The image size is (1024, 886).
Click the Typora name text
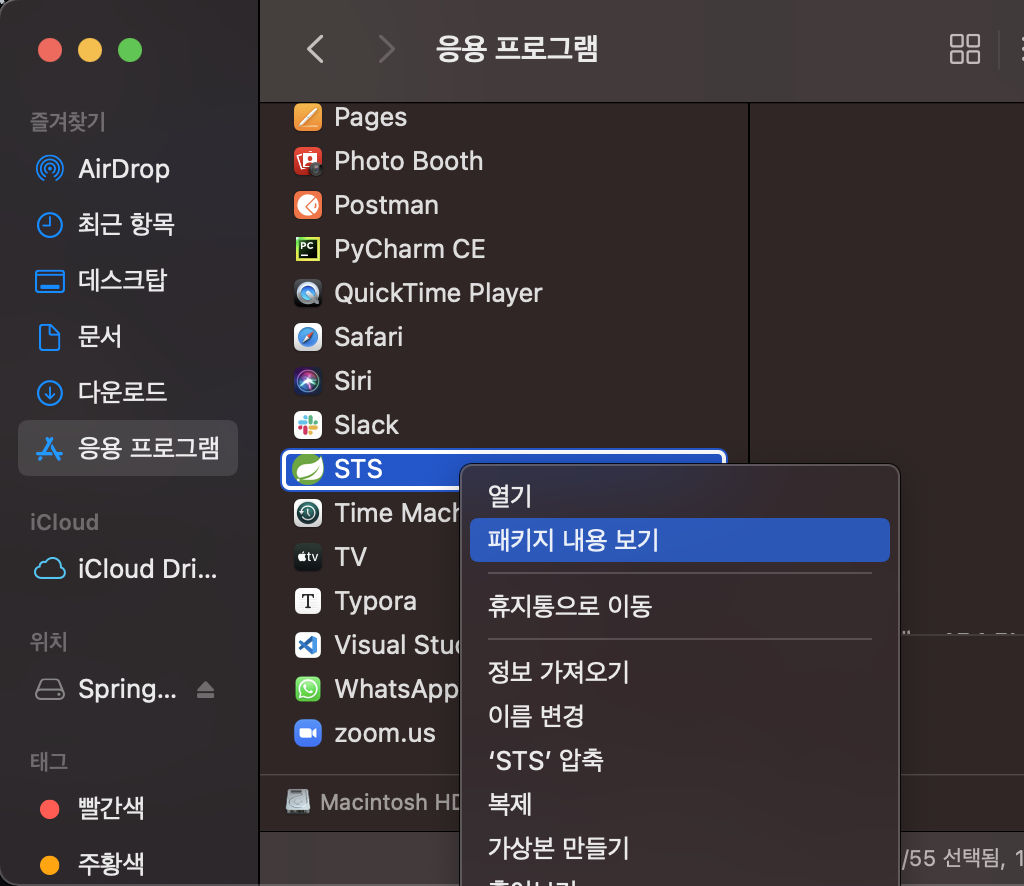click(376, 602)
